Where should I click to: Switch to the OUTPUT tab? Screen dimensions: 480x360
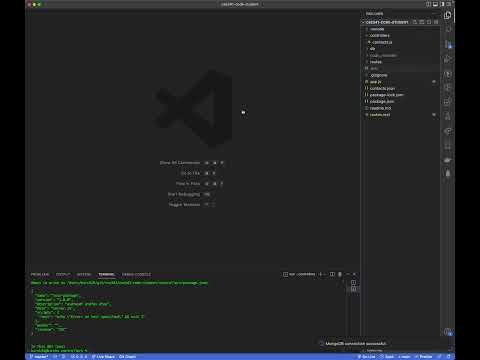pos(63,274)
